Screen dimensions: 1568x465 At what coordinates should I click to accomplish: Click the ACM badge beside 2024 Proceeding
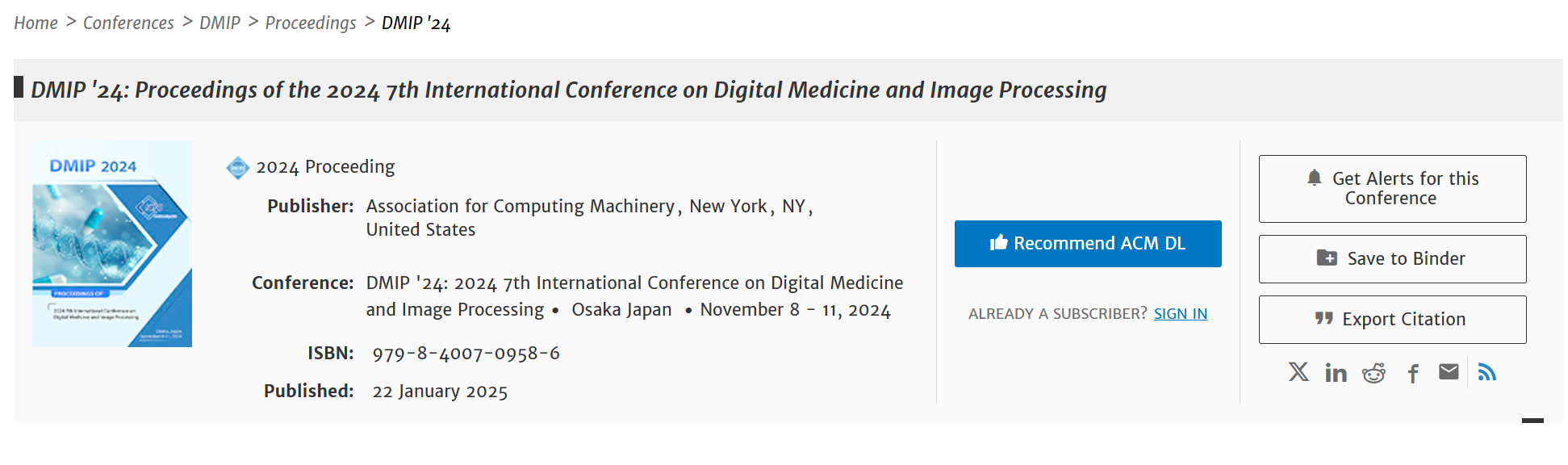tap(237, 168)
